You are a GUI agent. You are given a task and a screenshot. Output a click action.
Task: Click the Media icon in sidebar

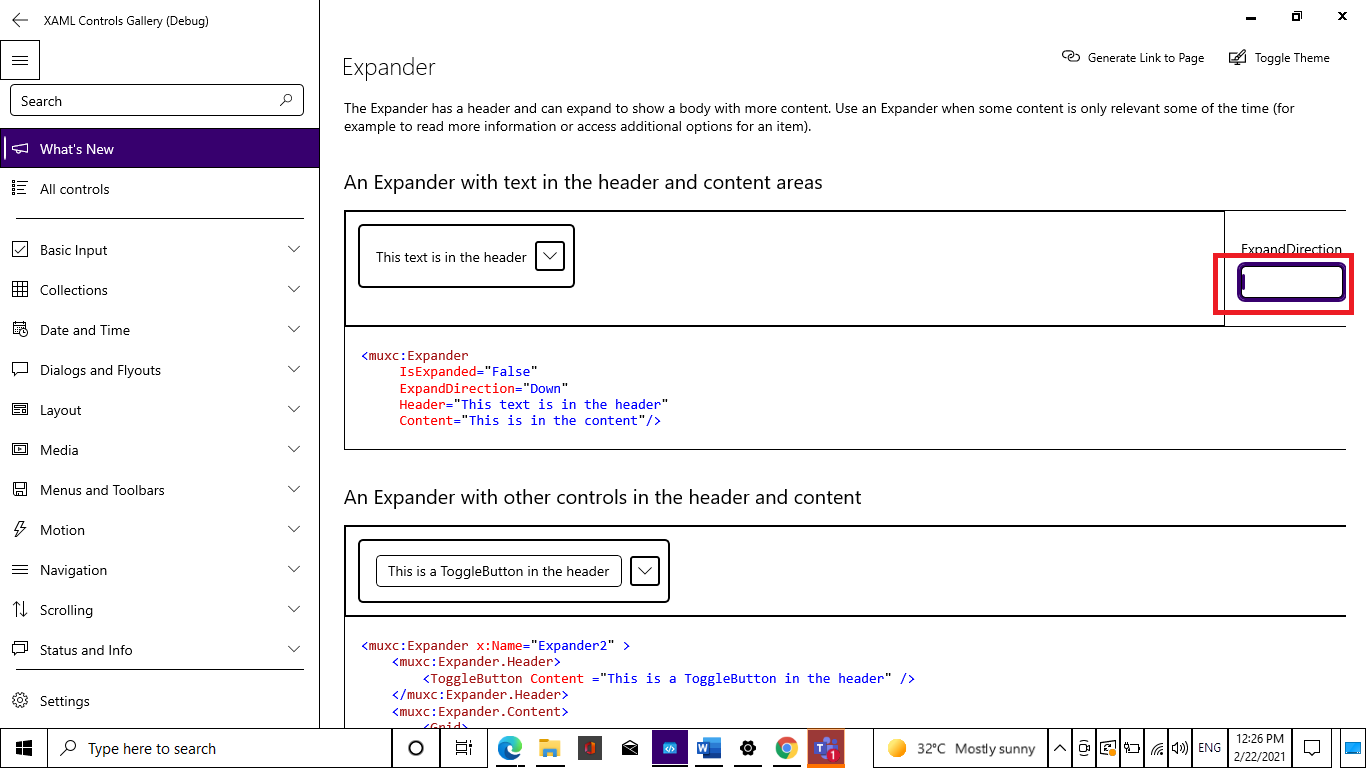coord(20,450)
